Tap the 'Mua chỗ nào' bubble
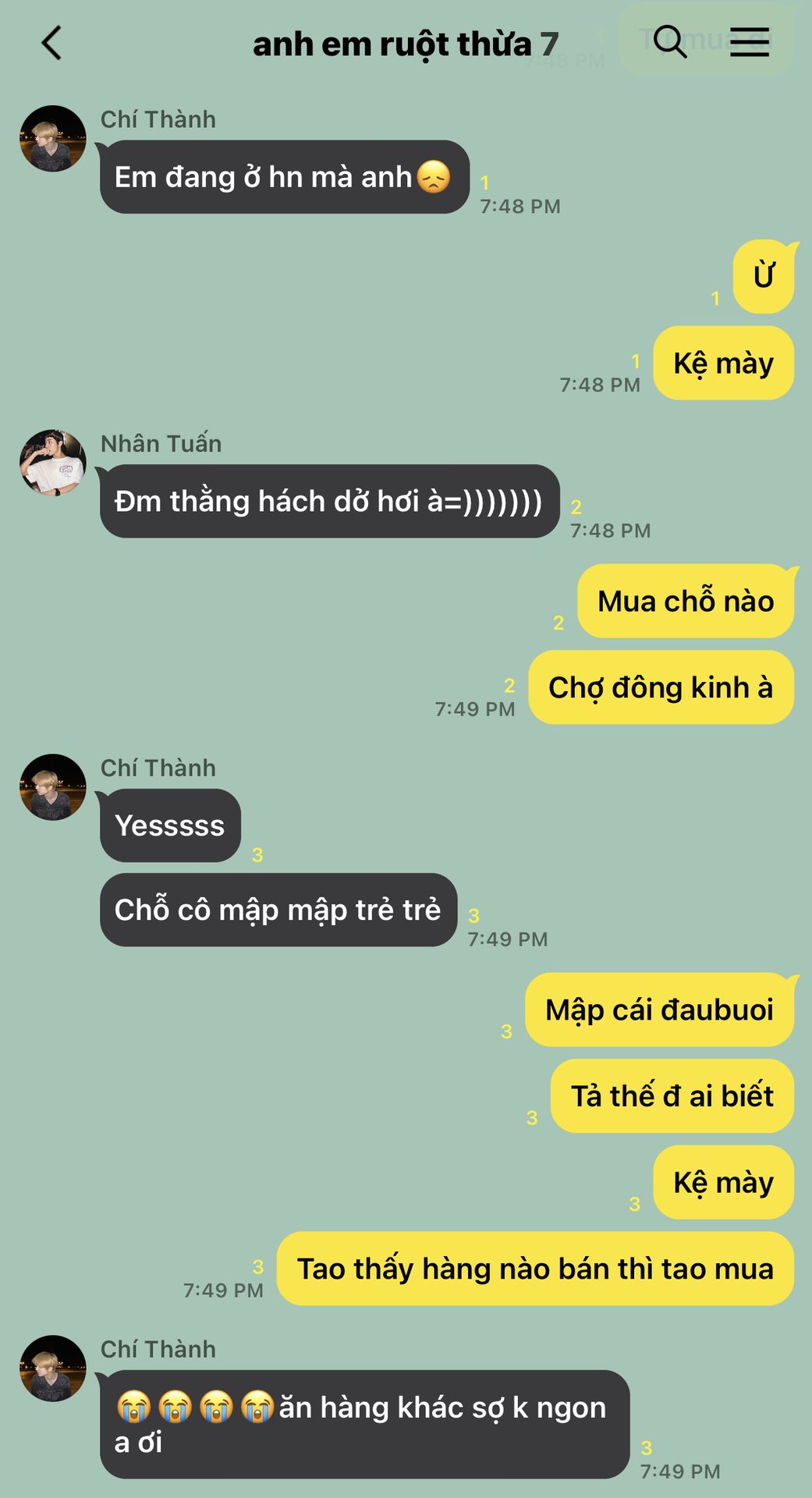Viewport: 812px width, 1498px height. (x=686, y=601)
